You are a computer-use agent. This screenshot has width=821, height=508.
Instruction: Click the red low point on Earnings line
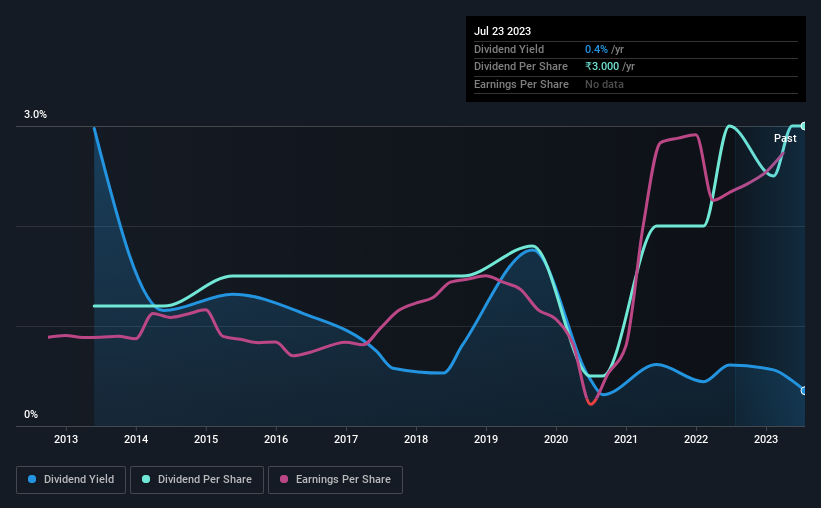(591, 403)
